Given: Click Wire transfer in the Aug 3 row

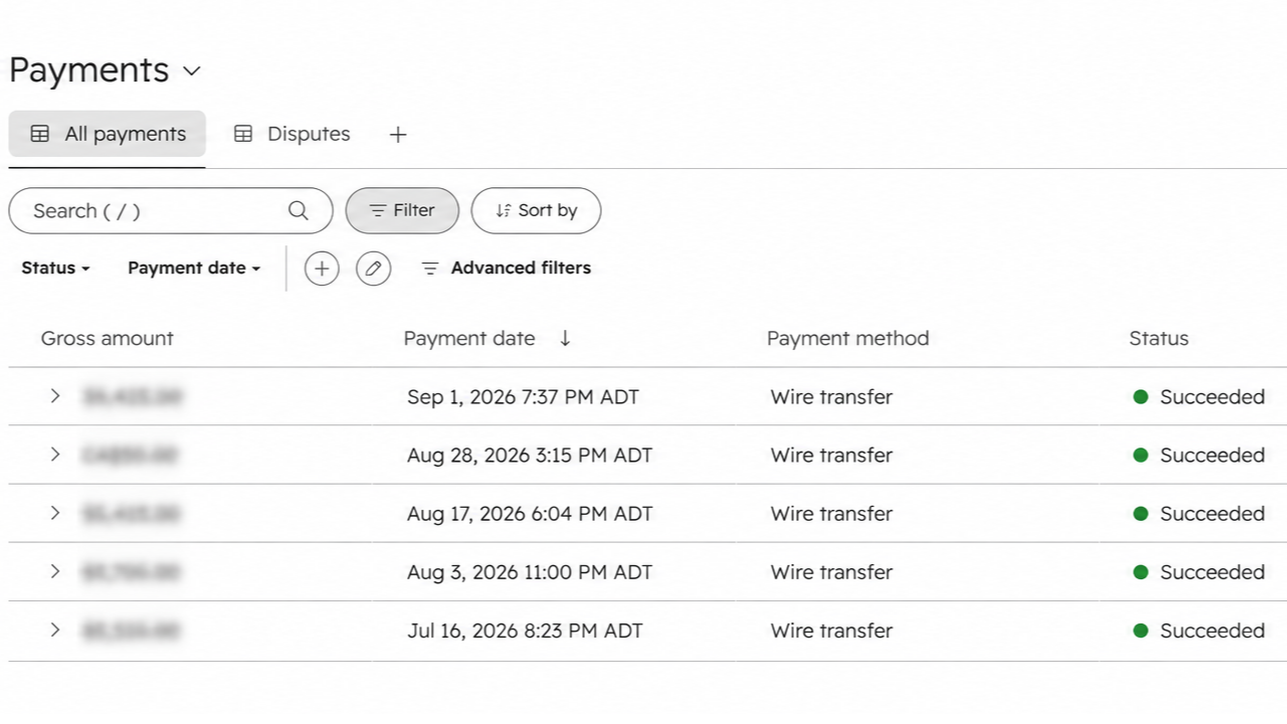Looking at the screenshot, I should (x=831, y=572).
